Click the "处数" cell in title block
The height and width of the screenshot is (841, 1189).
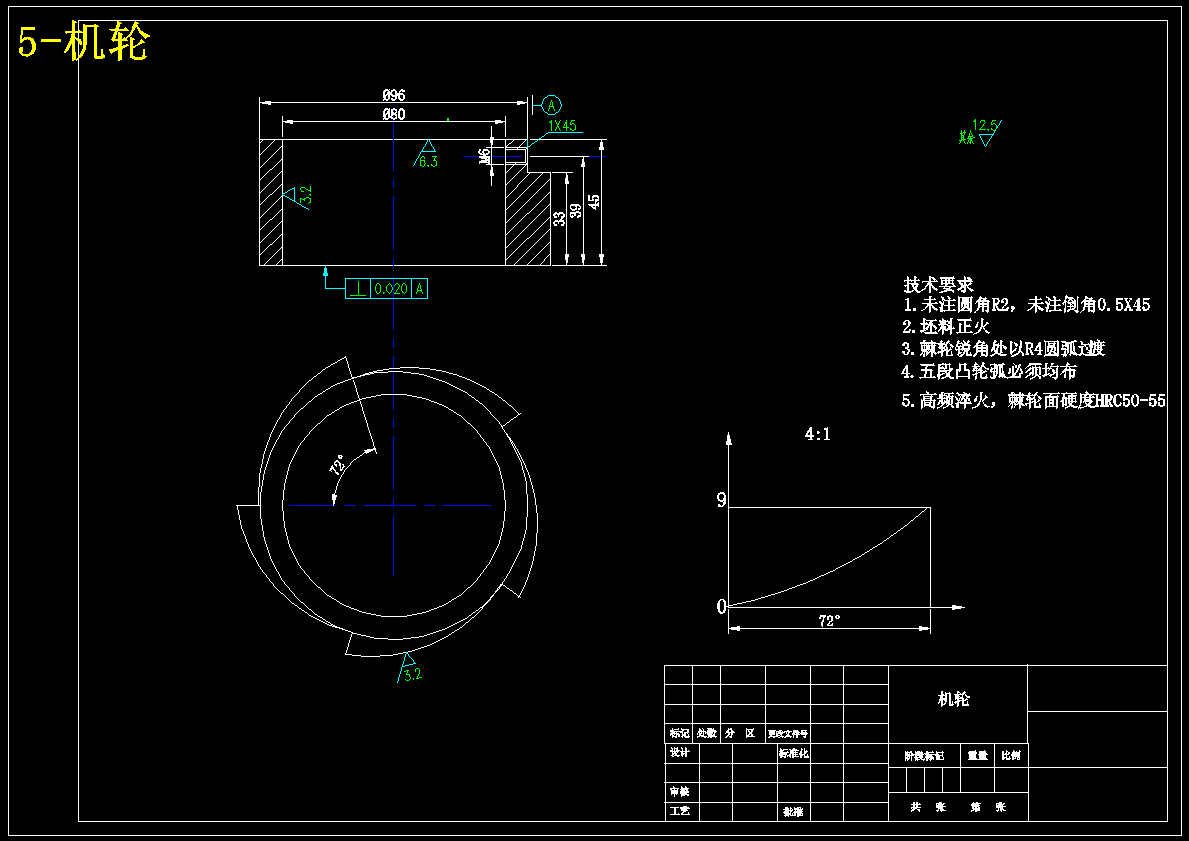coord(707,733)
